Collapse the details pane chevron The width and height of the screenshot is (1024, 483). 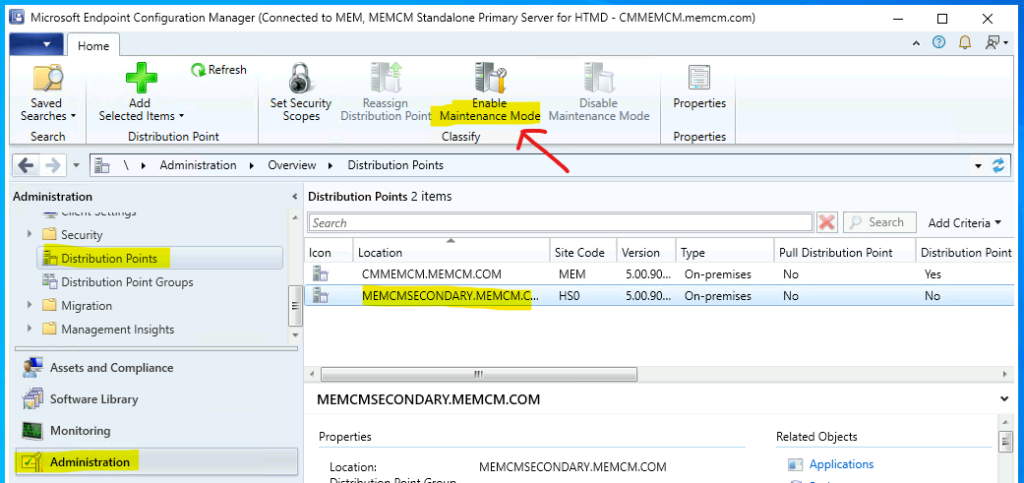(x=1004, y=397)
